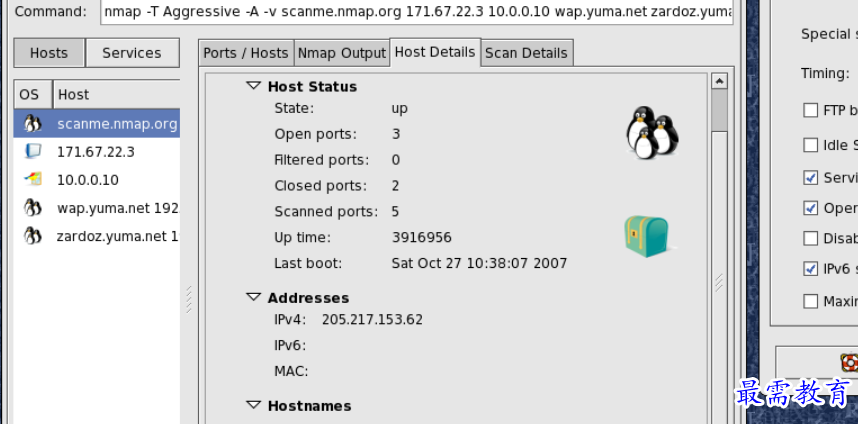Collapse the Hostnames section

tap(253, 406)
